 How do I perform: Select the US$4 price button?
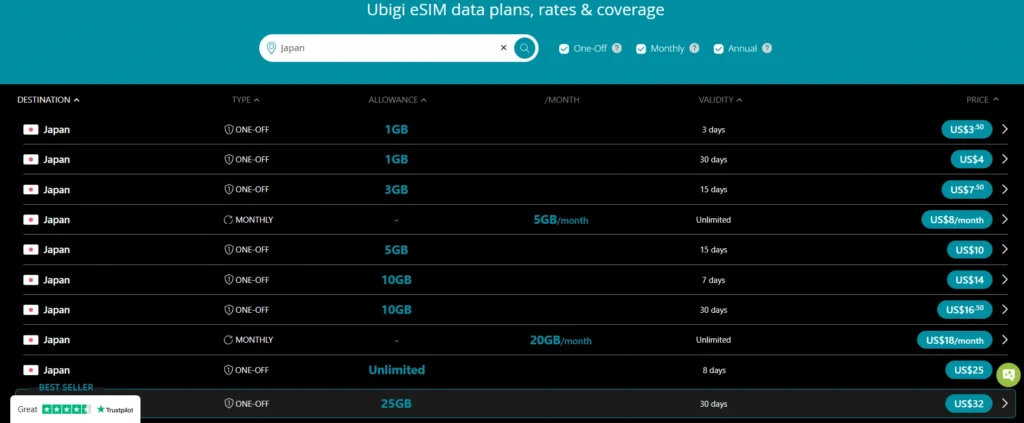pos(971,159)
